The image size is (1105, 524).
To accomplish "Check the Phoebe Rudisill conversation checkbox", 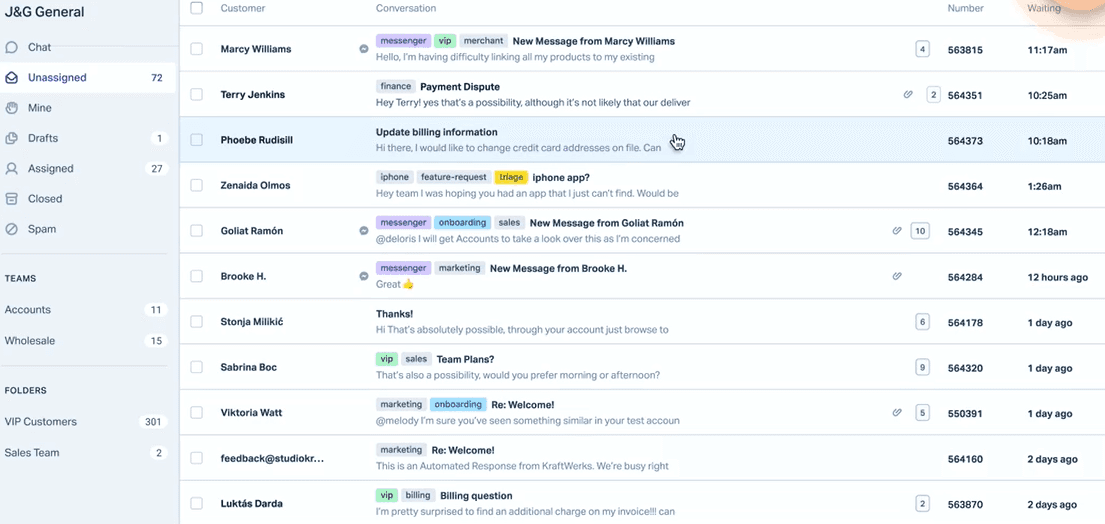I will tap(197, 139).
